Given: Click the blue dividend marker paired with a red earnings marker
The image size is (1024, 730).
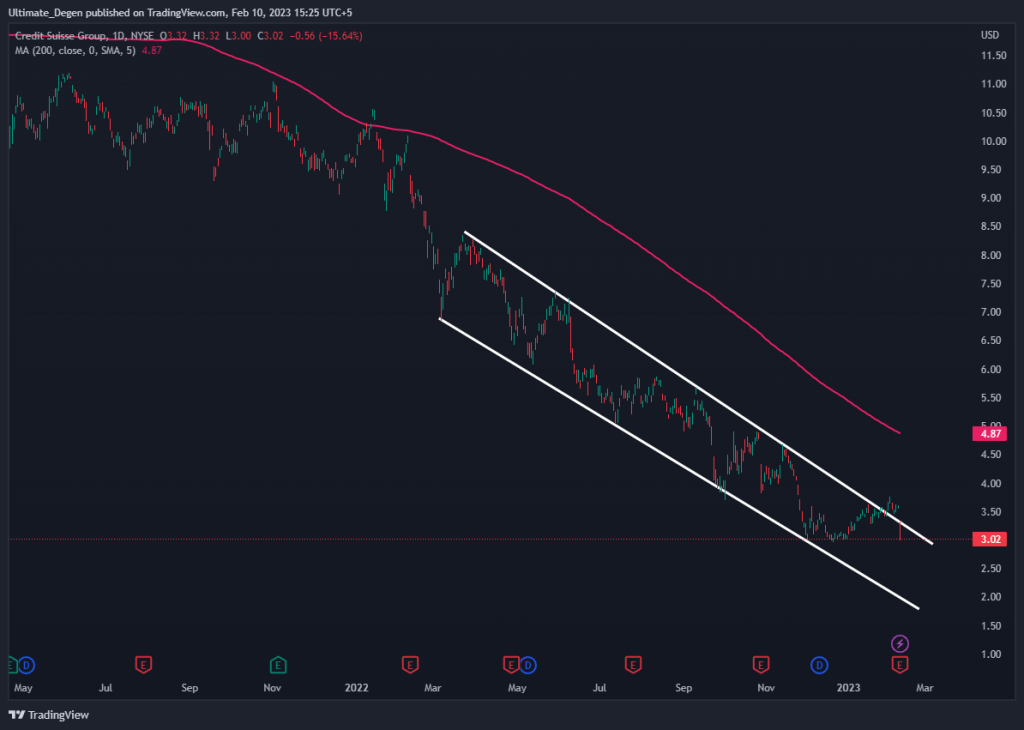Looking at the screenshot, I should 528,665.
